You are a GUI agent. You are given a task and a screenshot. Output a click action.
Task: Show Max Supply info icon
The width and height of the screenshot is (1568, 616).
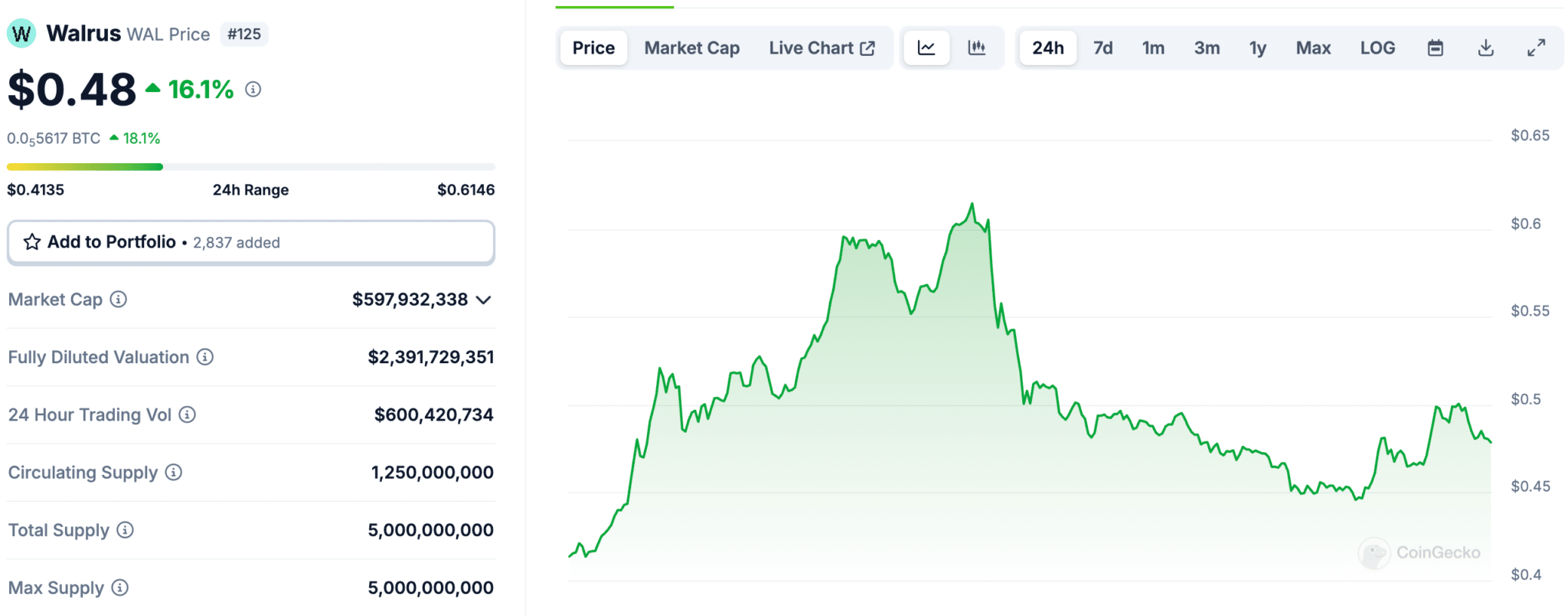point(120,588)
